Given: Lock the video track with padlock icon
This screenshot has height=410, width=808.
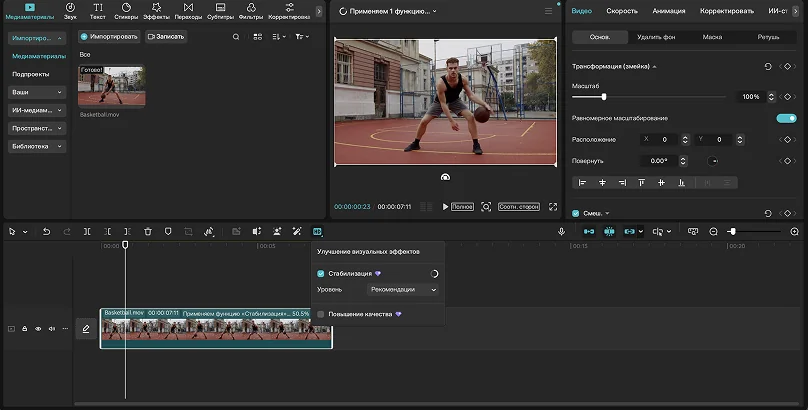Looking at the screenshot, I should coord(24,329).
